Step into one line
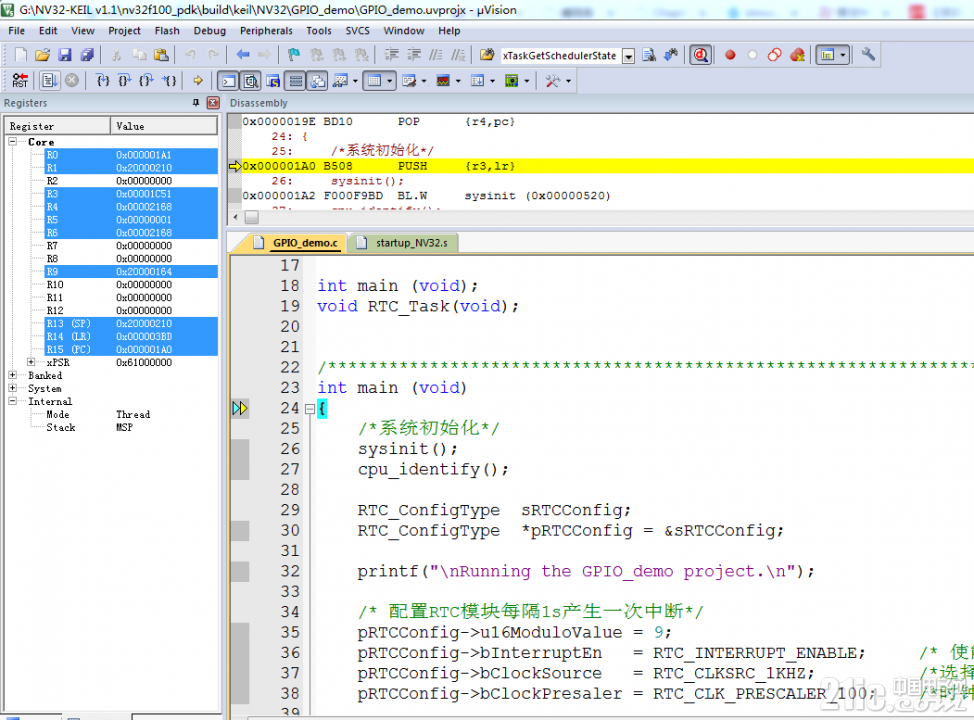 [102, 80]
